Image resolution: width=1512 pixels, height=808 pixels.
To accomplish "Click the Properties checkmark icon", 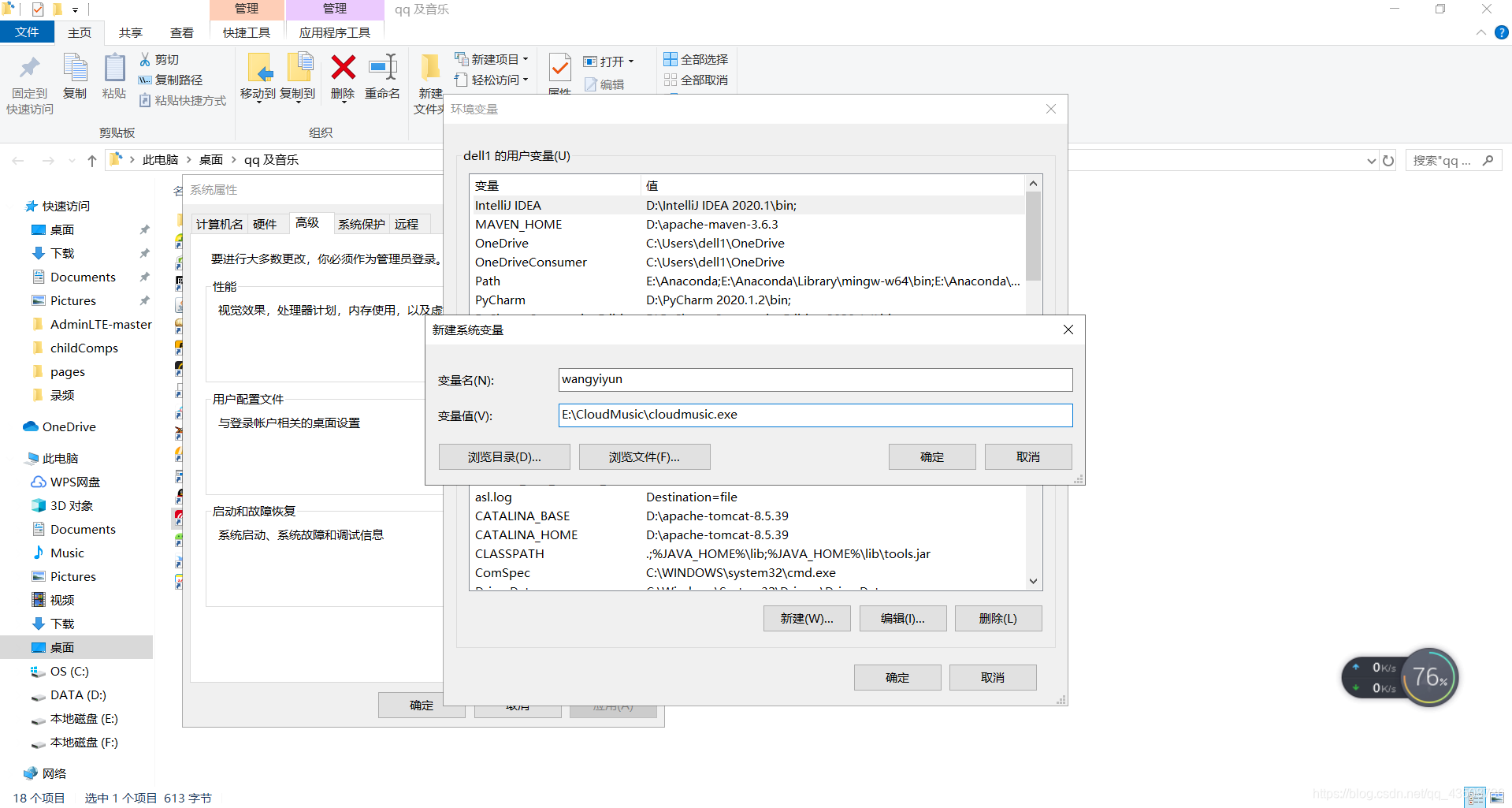I will [x=559, y=69].
